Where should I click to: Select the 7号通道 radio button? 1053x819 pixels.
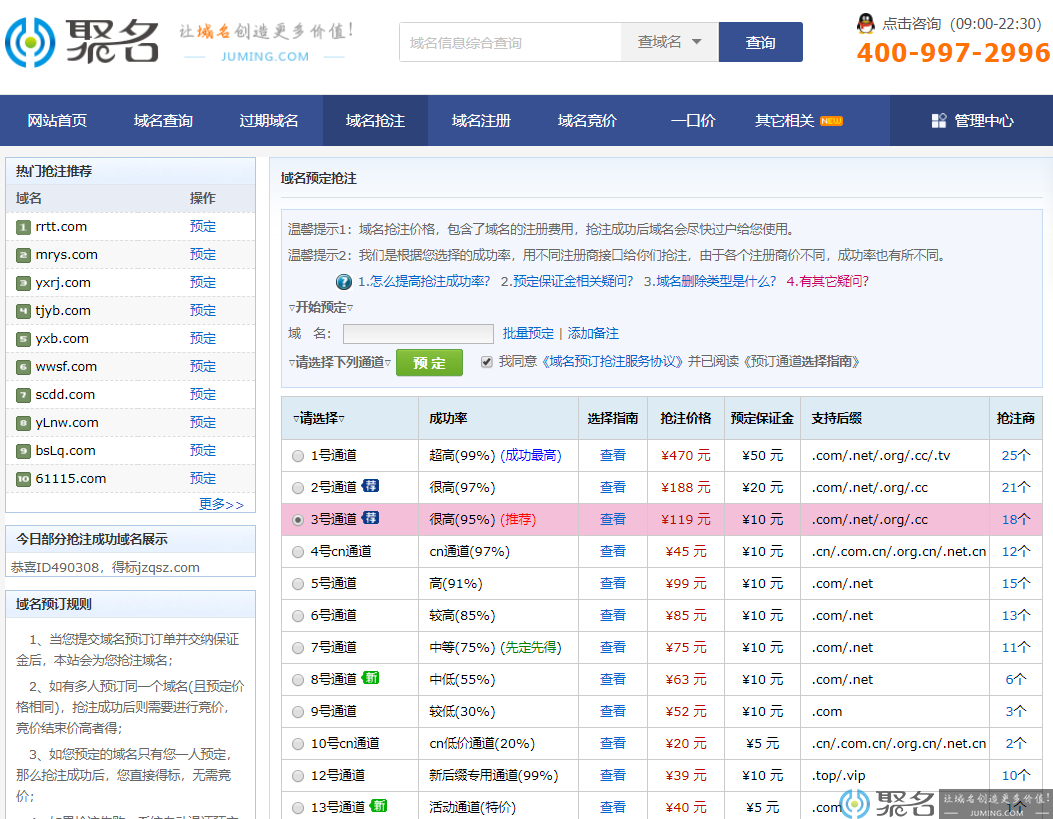tap(297, 648)
